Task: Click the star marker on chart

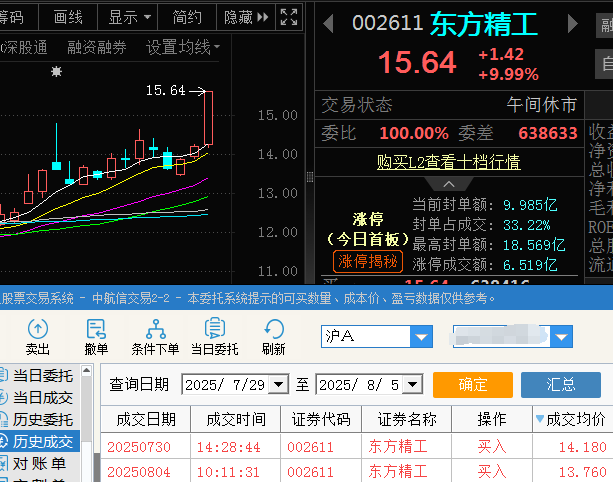Action: pos(57,72)
